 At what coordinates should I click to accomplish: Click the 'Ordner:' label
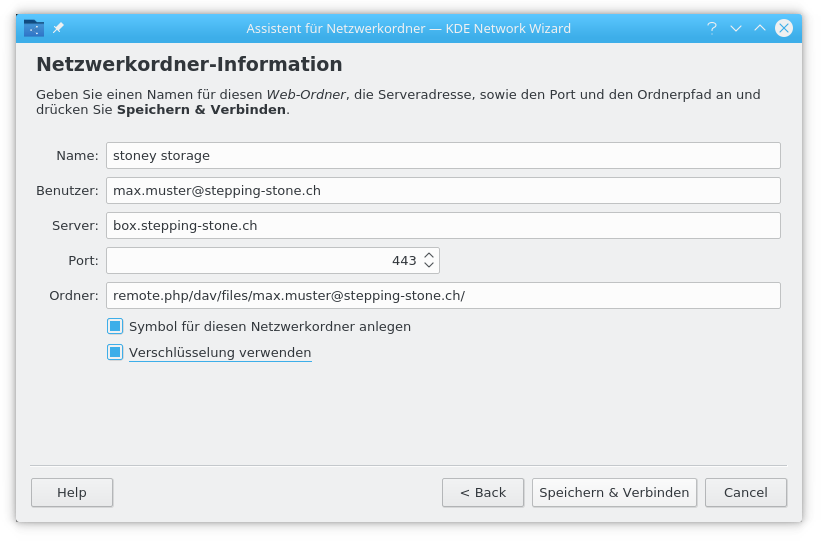coord(74,296)
